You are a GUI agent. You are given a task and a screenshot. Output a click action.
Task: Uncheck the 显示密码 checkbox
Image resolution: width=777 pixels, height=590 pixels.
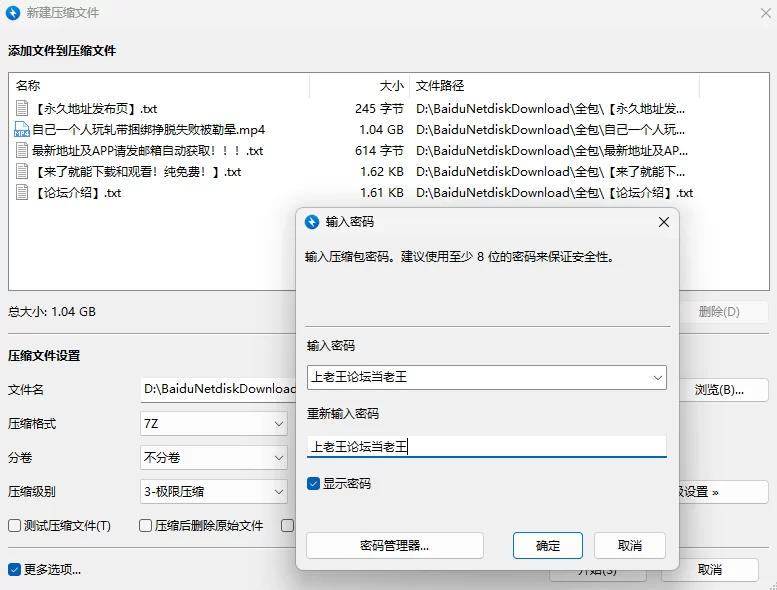(x=314, y=484)
